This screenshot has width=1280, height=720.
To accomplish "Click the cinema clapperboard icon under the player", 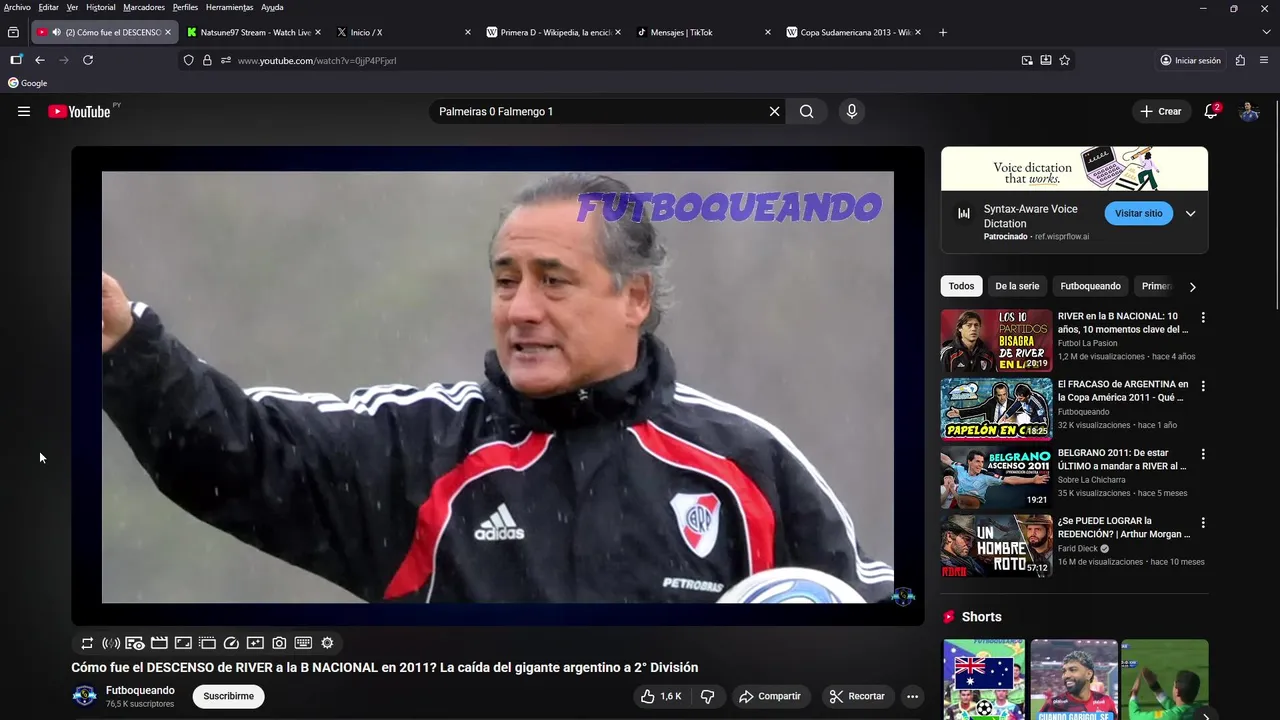I will [159, 643].
